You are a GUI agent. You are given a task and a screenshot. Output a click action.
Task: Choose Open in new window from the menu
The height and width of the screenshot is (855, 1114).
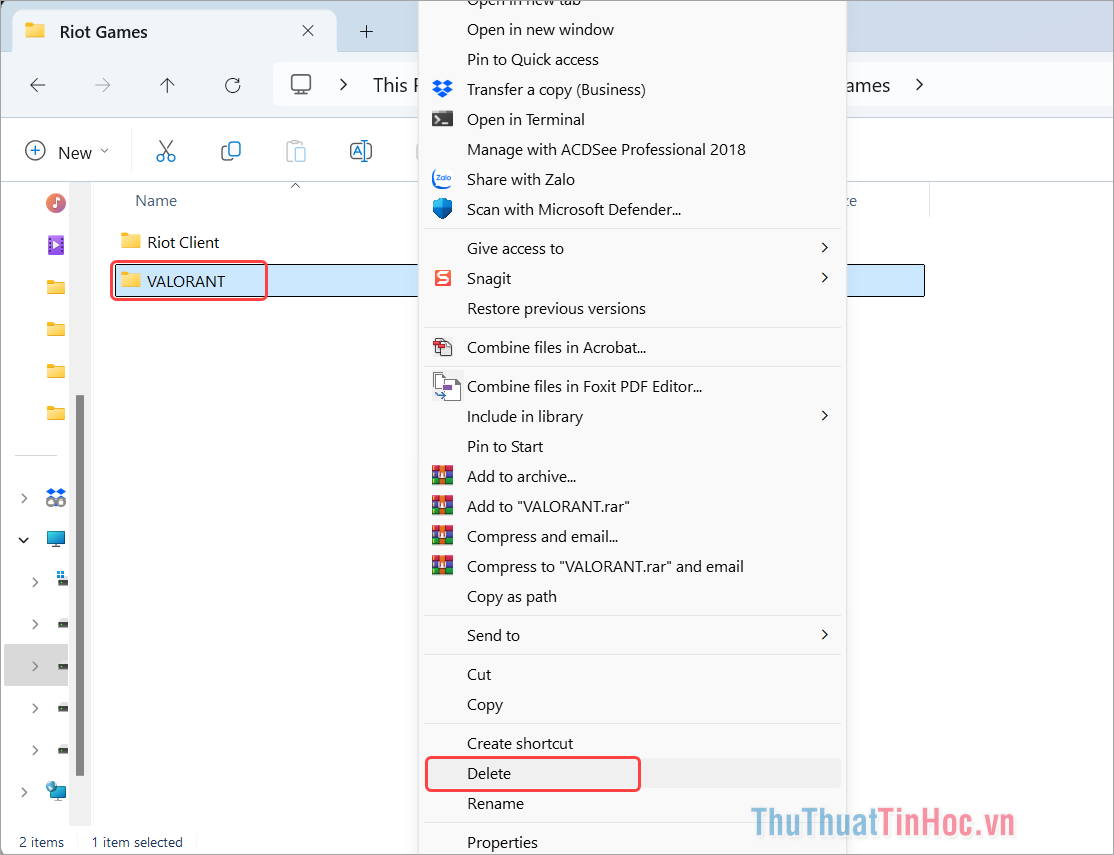click(x=540, y=29)
